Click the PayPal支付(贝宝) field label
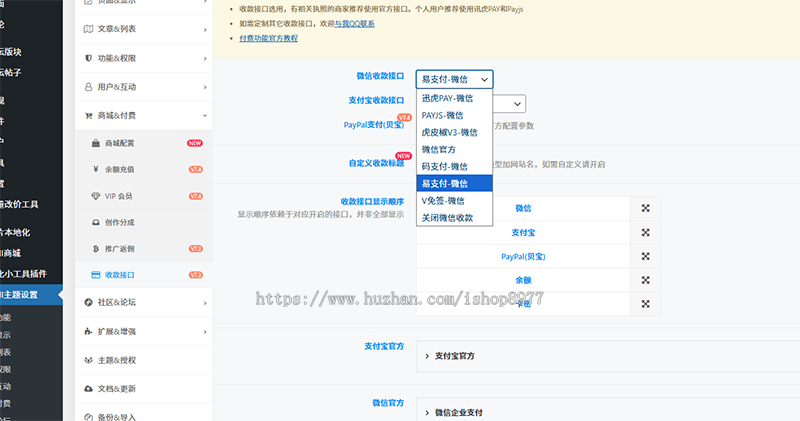Viewport: 800px width, 421px height. coord(373,125)
